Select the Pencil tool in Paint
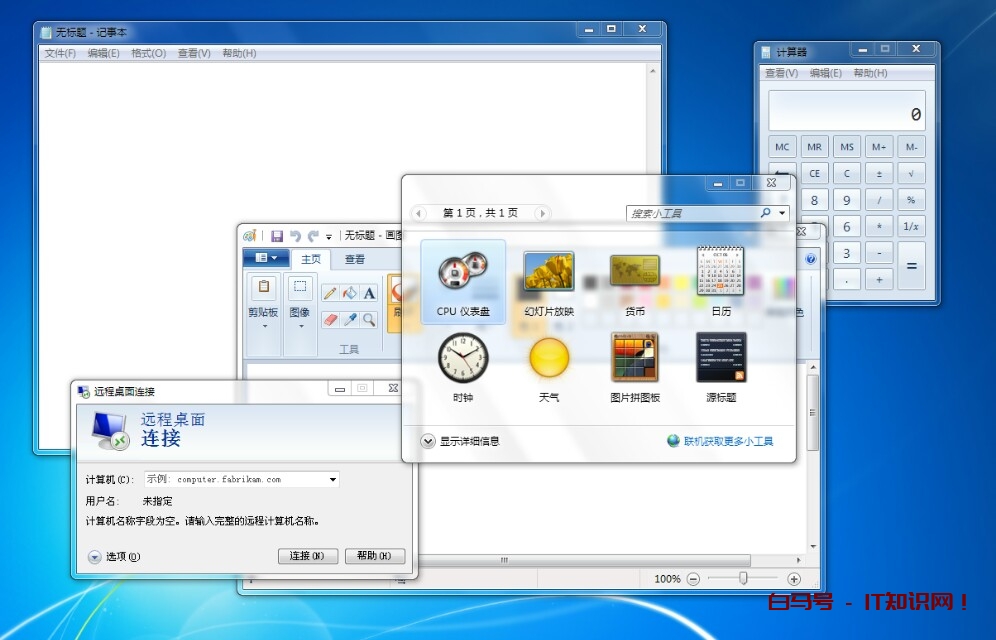996x640 pixels. pos(330,293)
